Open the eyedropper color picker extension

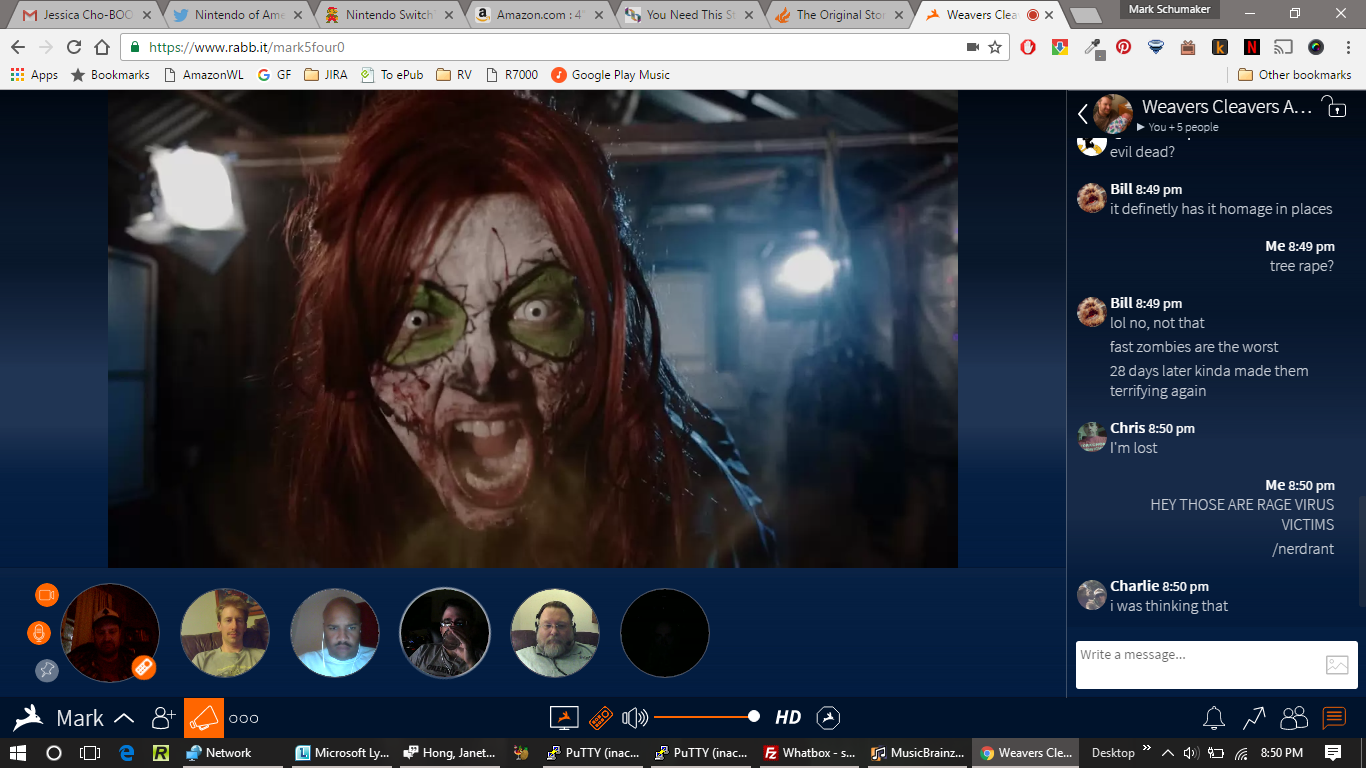1093,47
